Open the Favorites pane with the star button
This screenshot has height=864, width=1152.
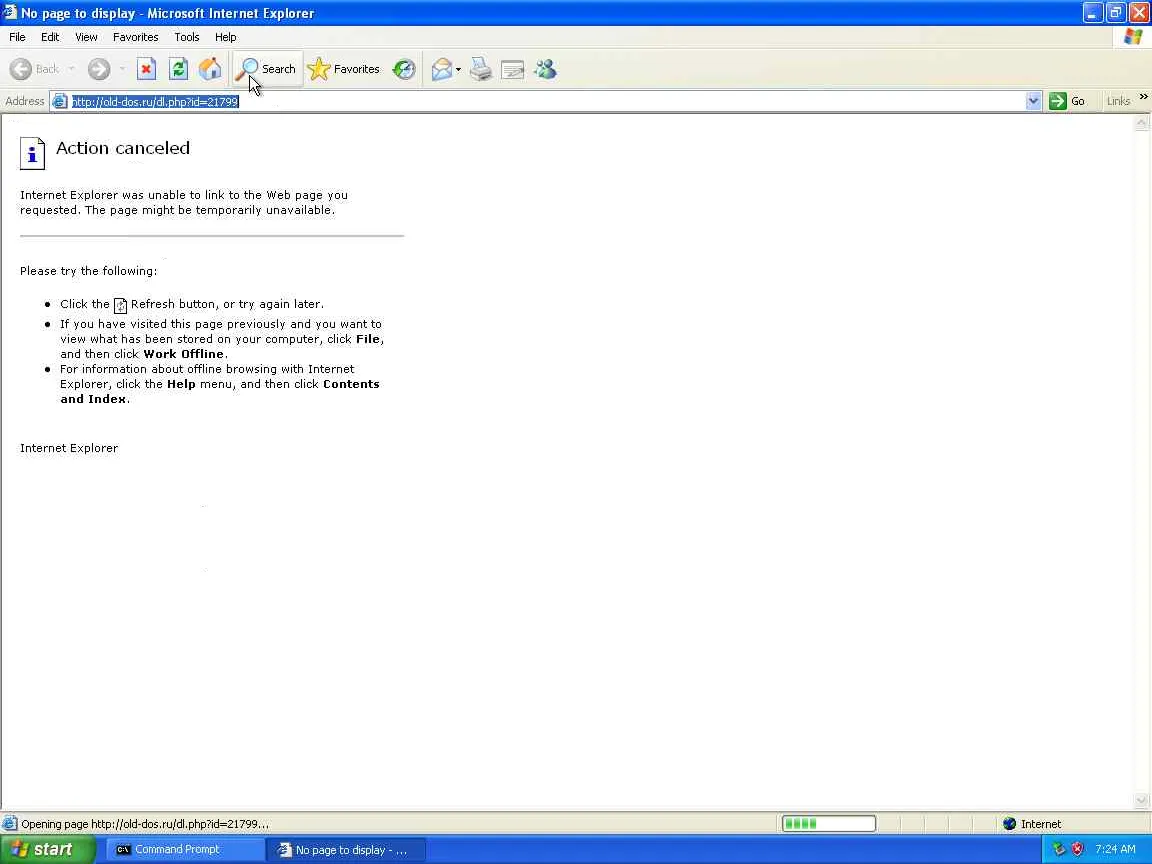coord(344,69)
